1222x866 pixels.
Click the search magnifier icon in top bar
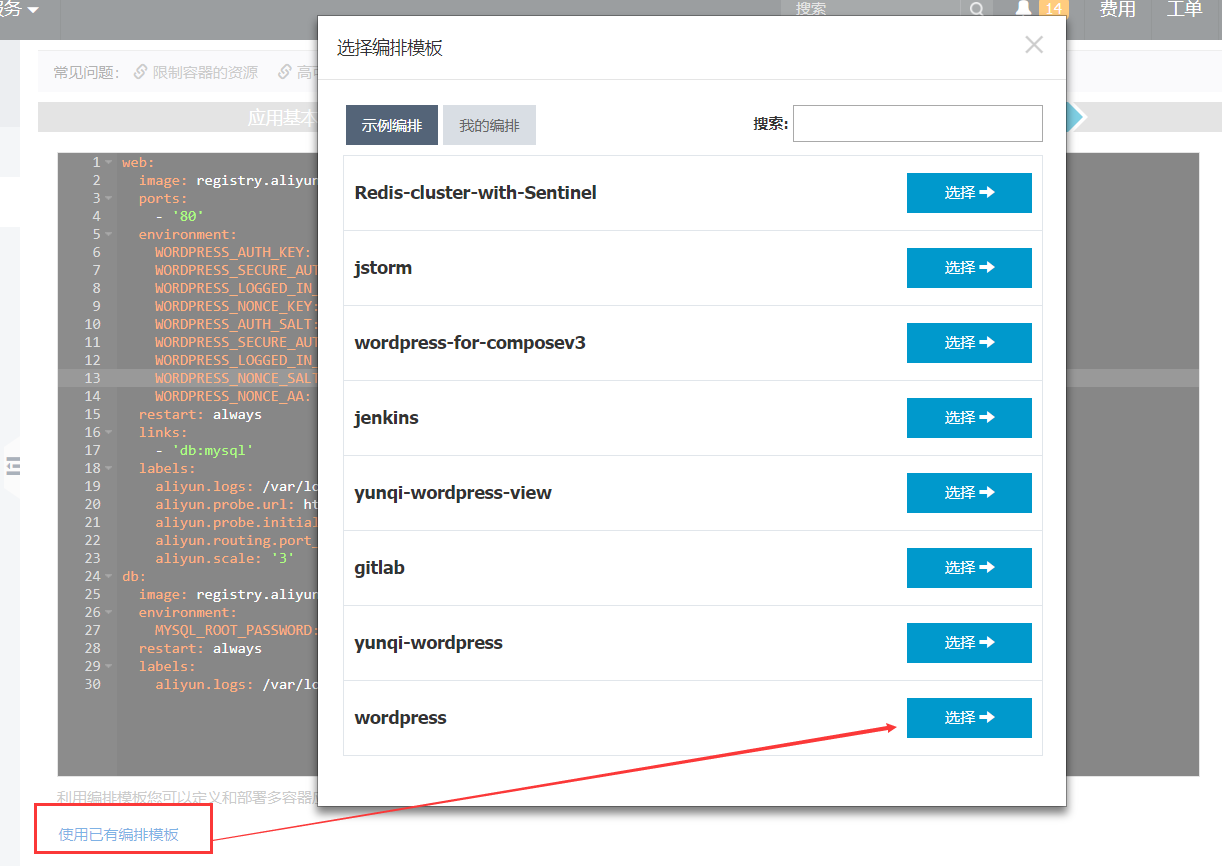click(976, 9)
